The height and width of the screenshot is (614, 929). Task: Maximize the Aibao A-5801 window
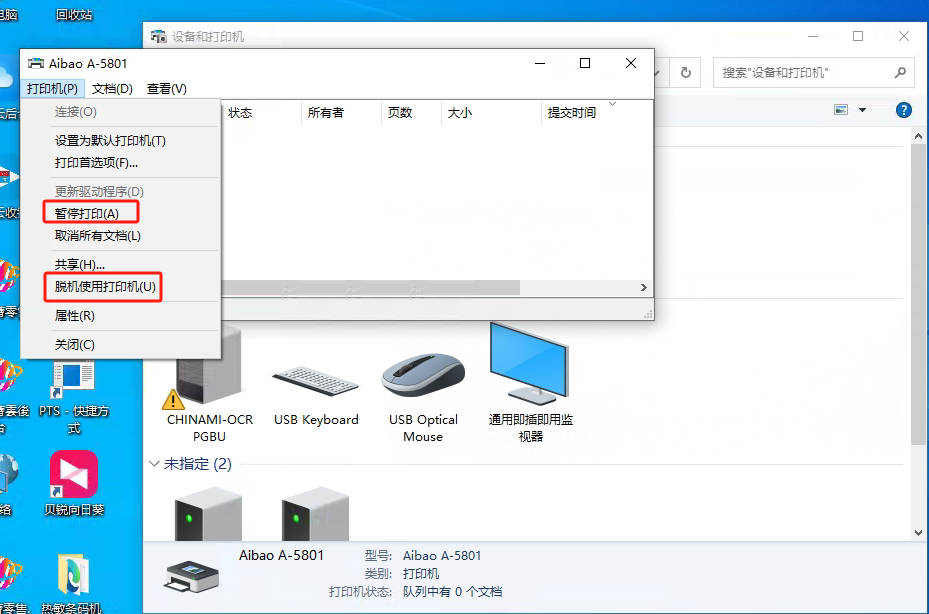(585, 63)
